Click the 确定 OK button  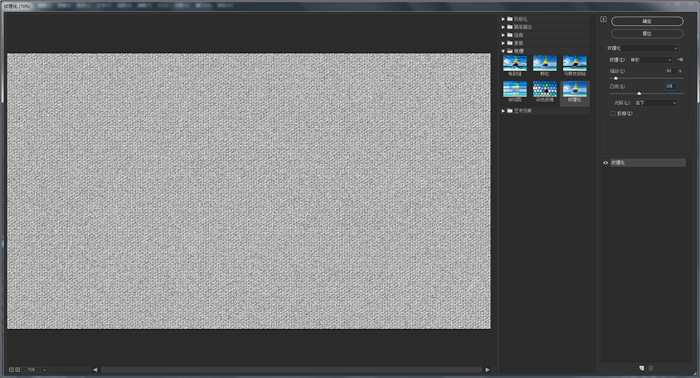tap(647, 21)
